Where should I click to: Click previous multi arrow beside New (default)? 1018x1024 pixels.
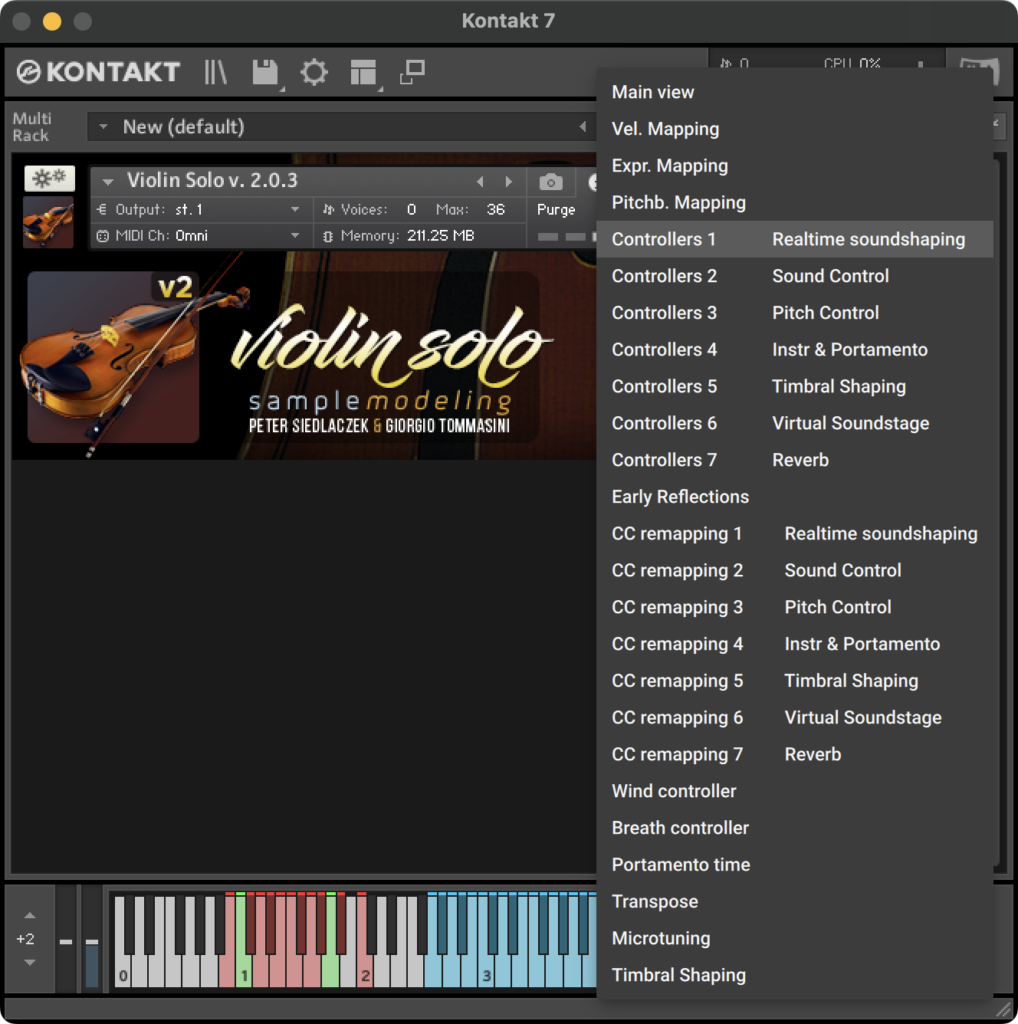point(582,127)
